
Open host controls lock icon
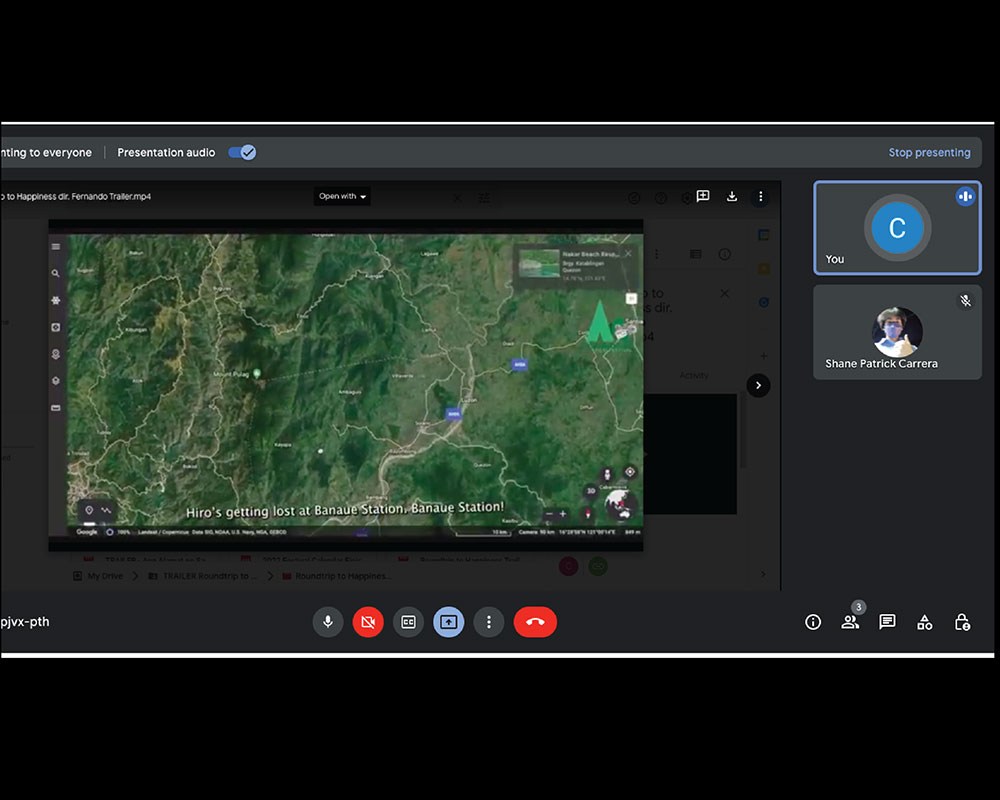tap(962, 622)
